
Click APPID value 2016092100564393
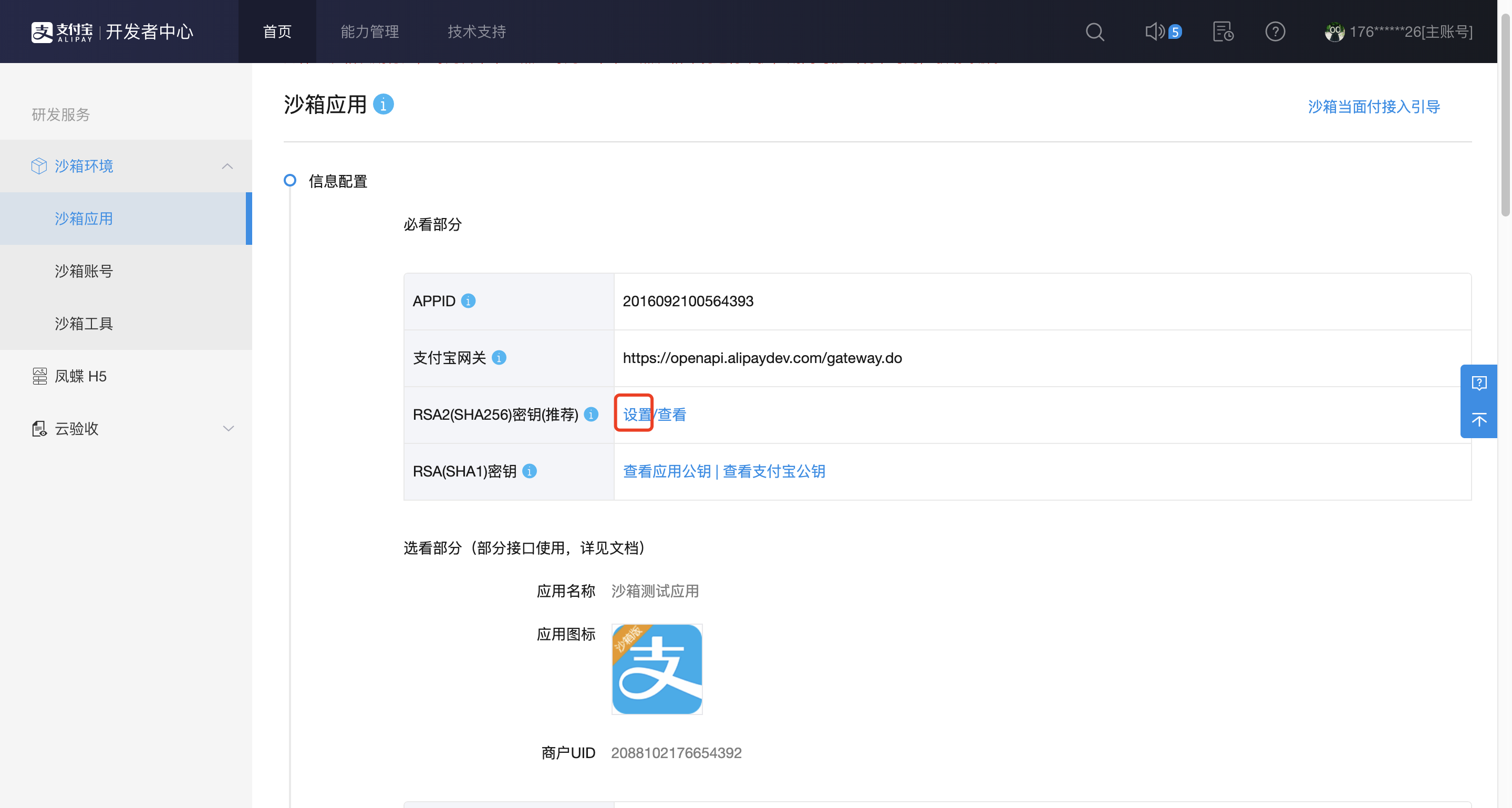(x=688, y=301)
